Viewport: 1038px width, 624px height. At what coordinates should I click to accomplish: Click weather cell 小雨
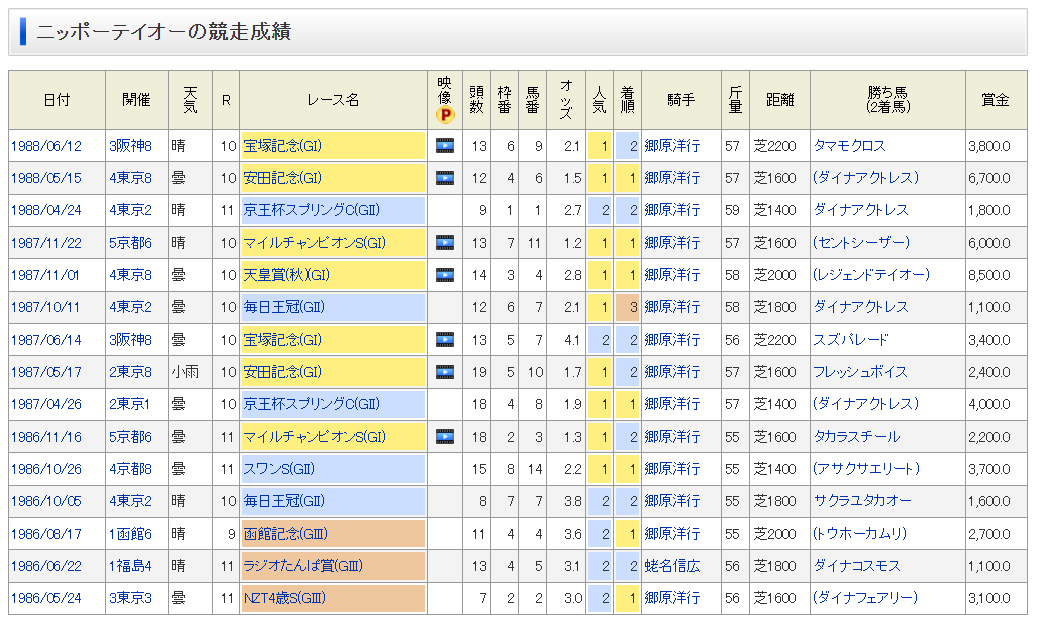(185, 372)
